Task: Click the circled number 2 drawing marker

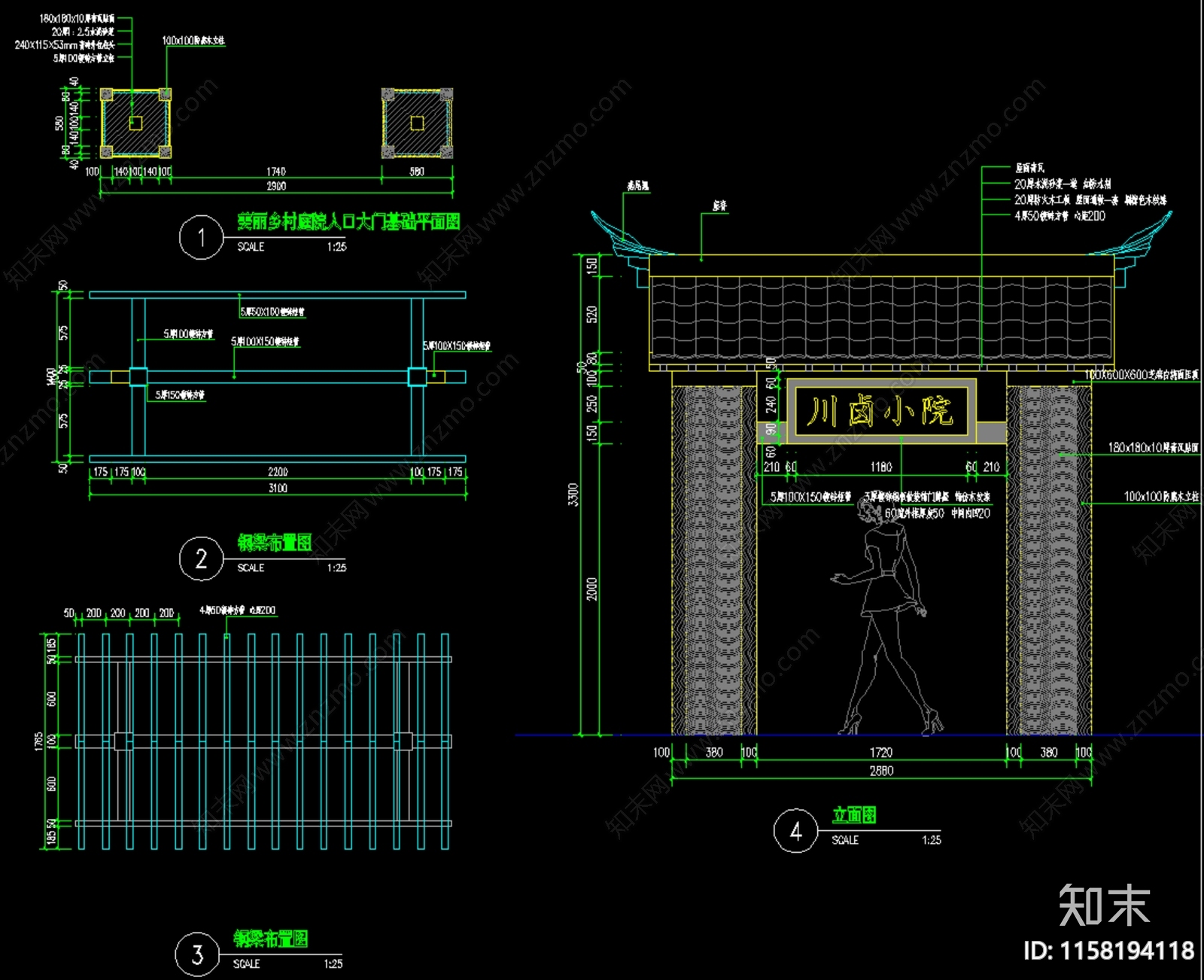Action: 201,558
